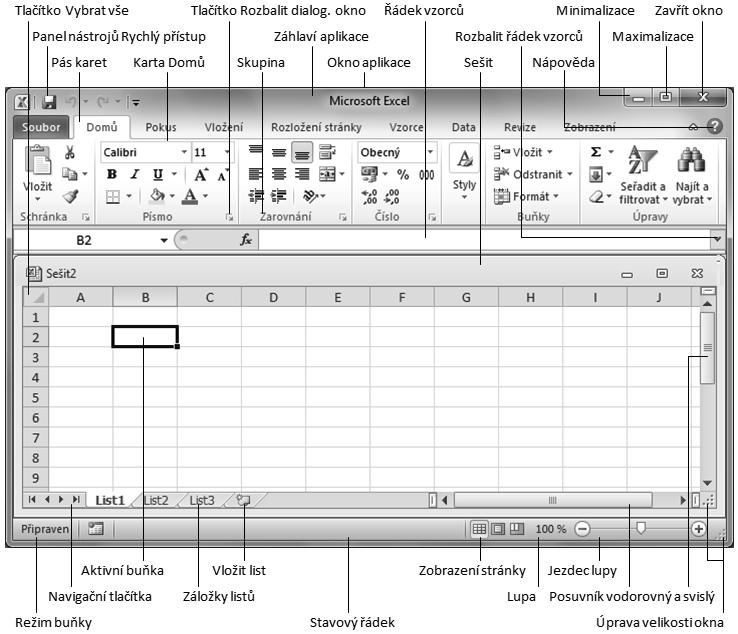The width and height of the screenshot is (738, 634).
Task: Click the Save icon in Quick Access toolbar
Action: coord(49,102)
